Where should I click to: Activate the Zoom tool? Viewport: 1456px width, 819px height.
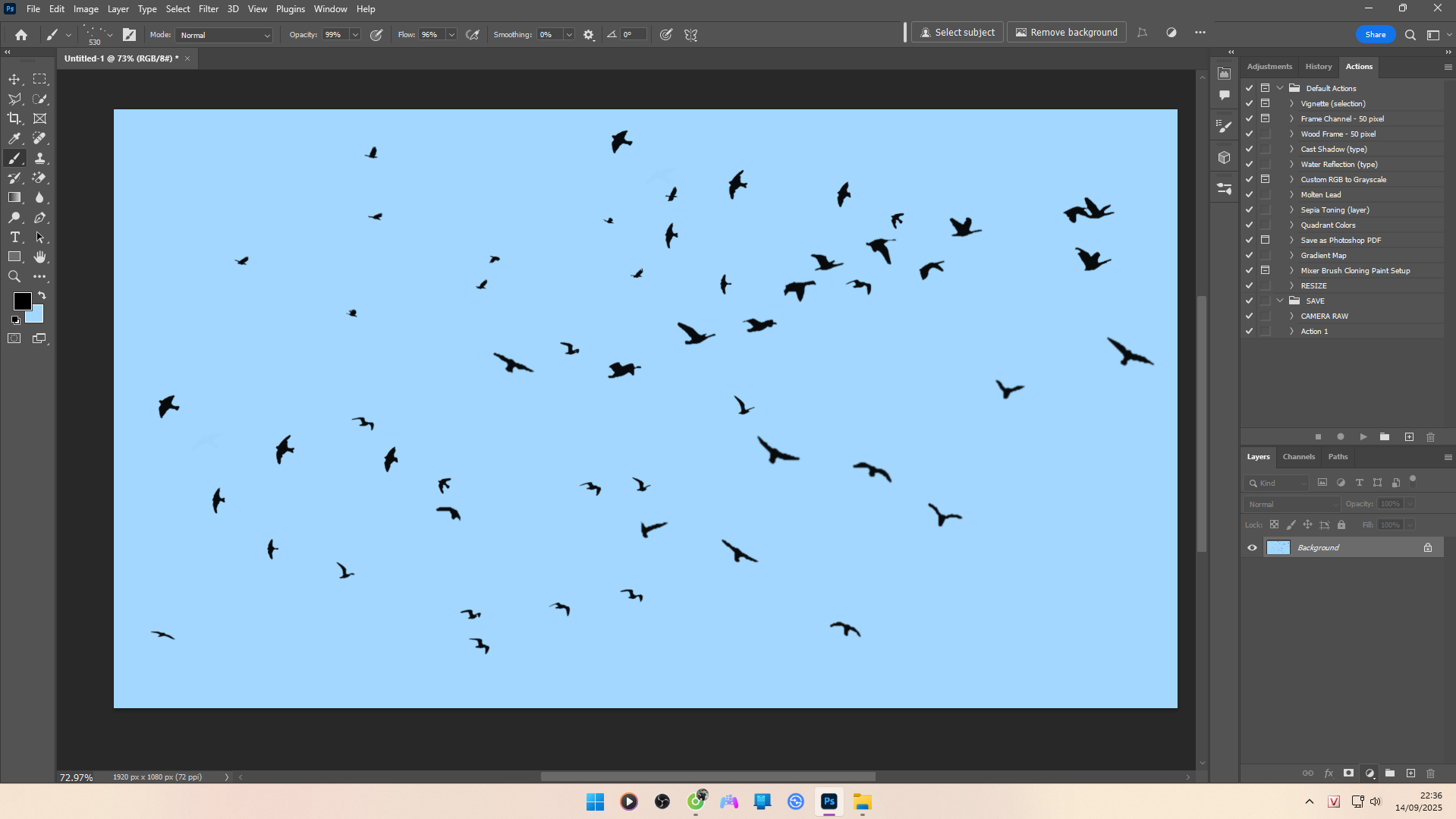[x=14, y=276]
